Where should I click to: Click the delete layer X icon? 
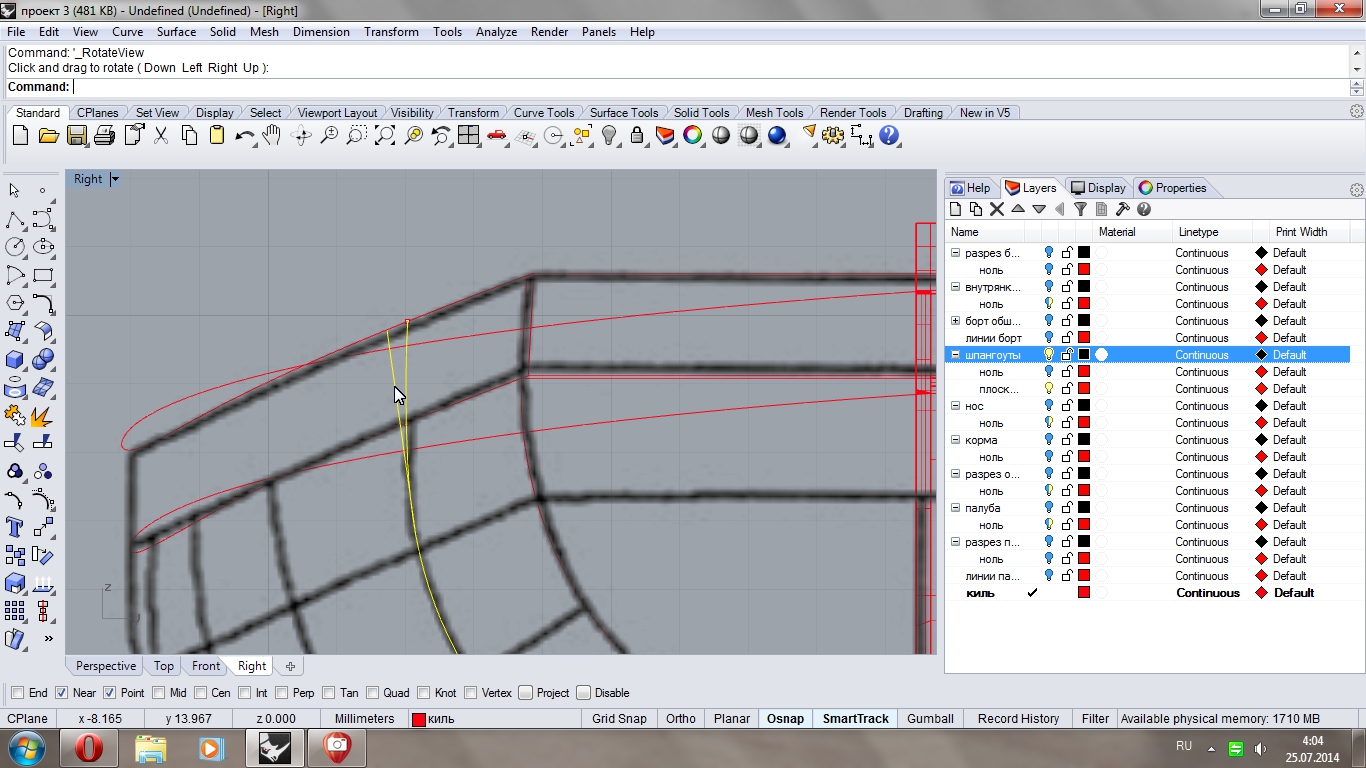point(996,209)
